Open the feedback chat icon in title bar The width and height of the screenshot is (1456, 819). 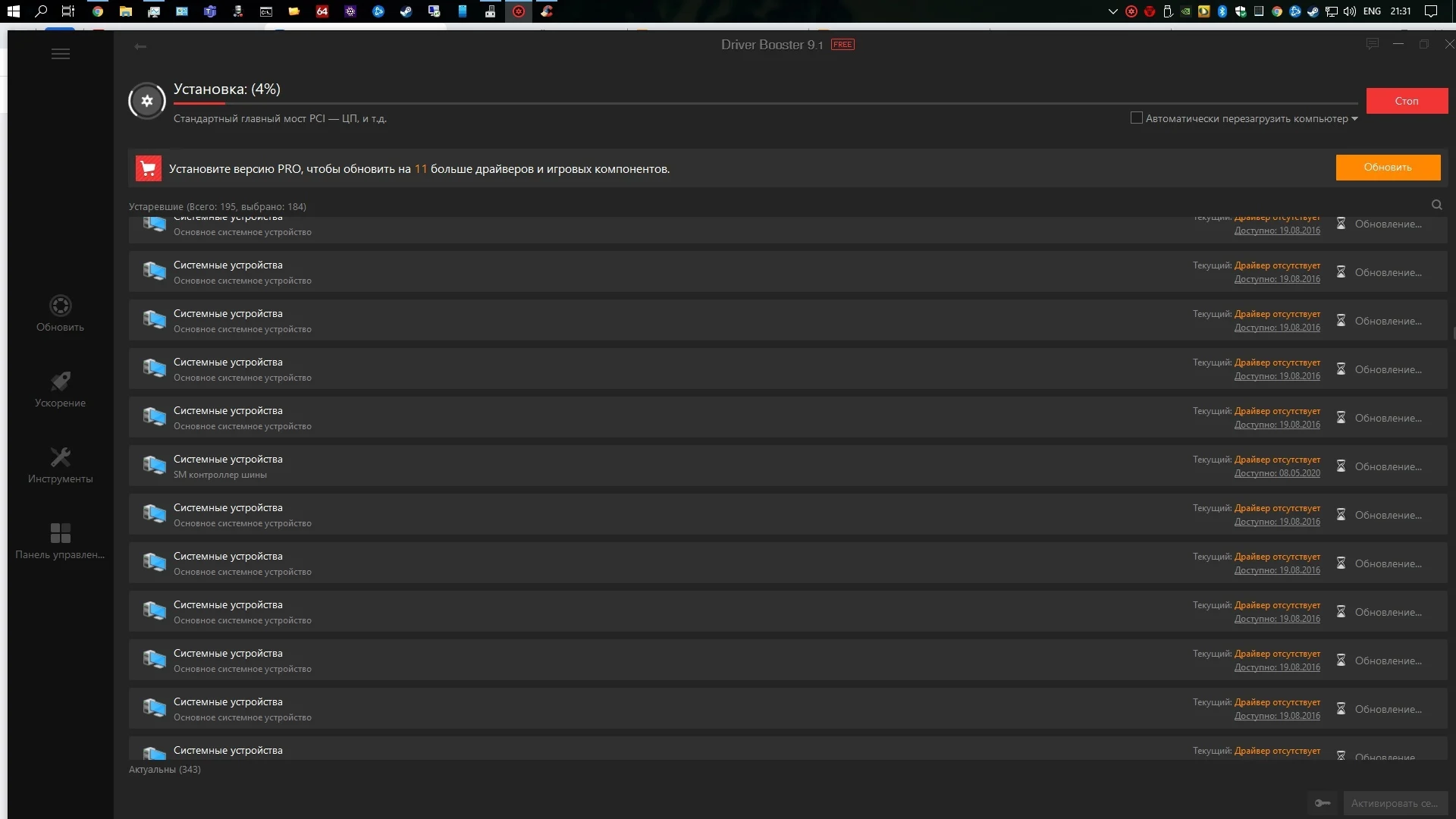[x=1372, y=44]
